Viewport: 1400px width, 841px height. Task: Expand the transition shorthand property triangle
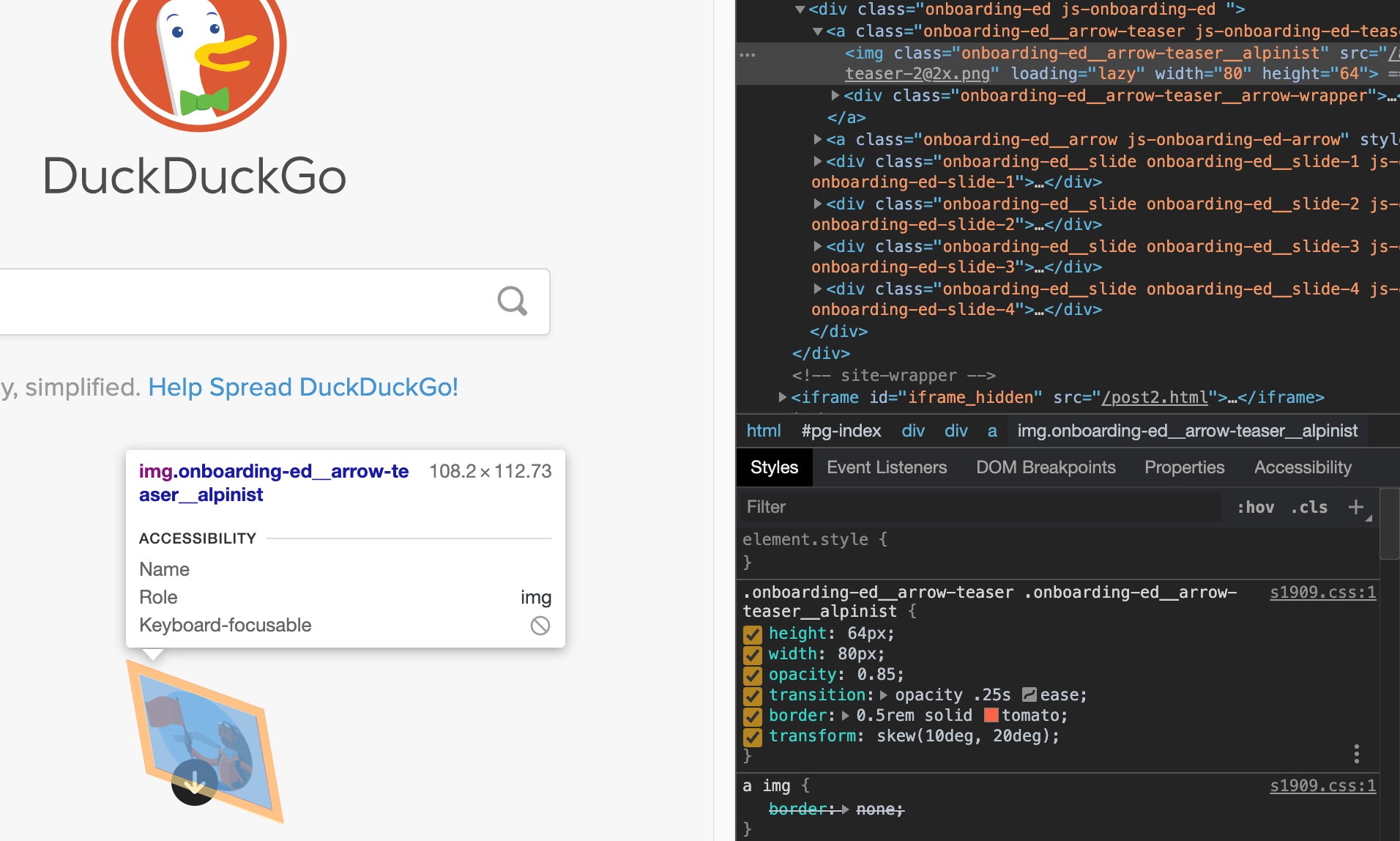click(884, 694)
